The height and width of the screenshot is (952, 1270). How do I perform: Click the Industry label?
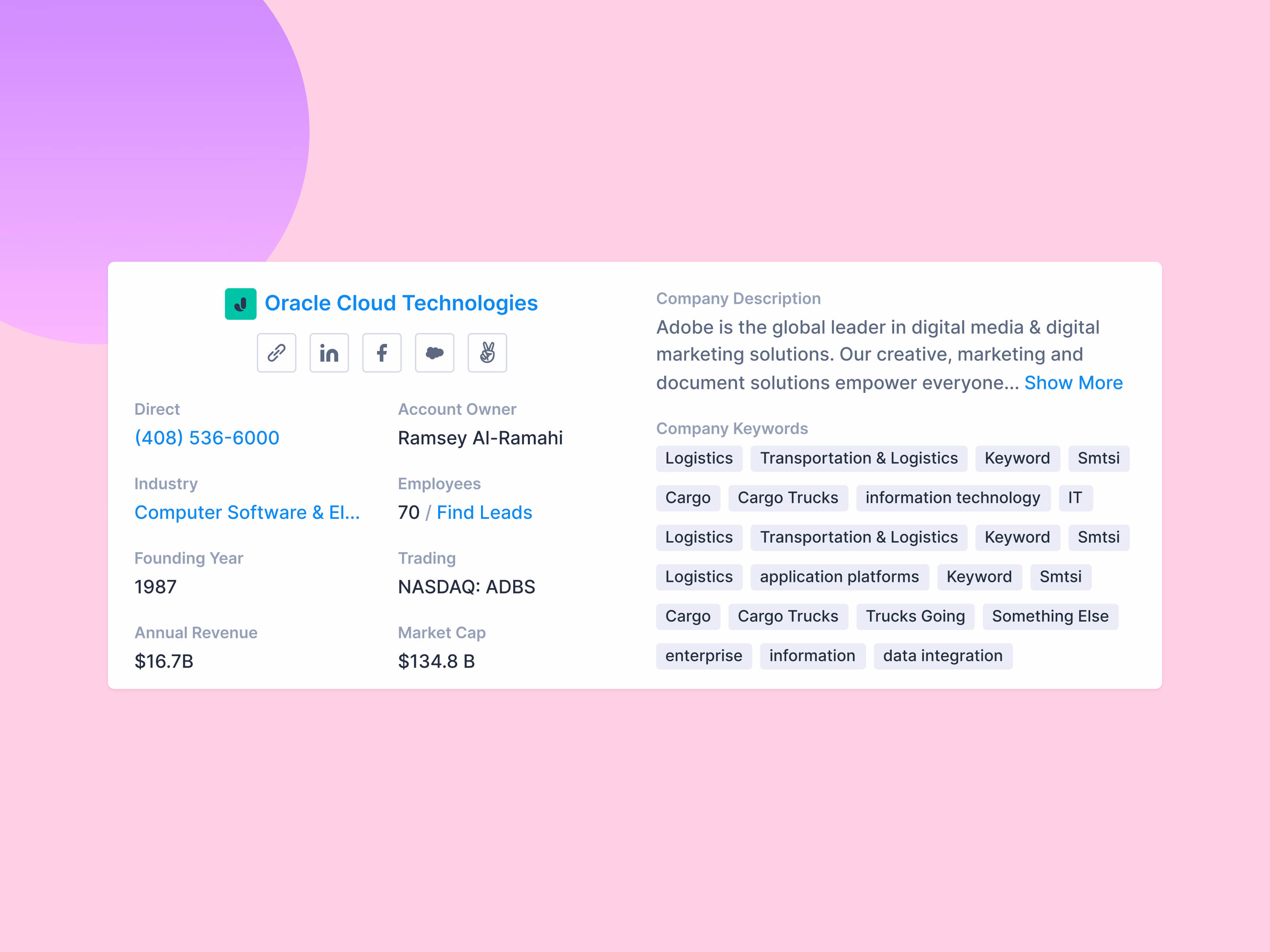click(x=166, y=484)
